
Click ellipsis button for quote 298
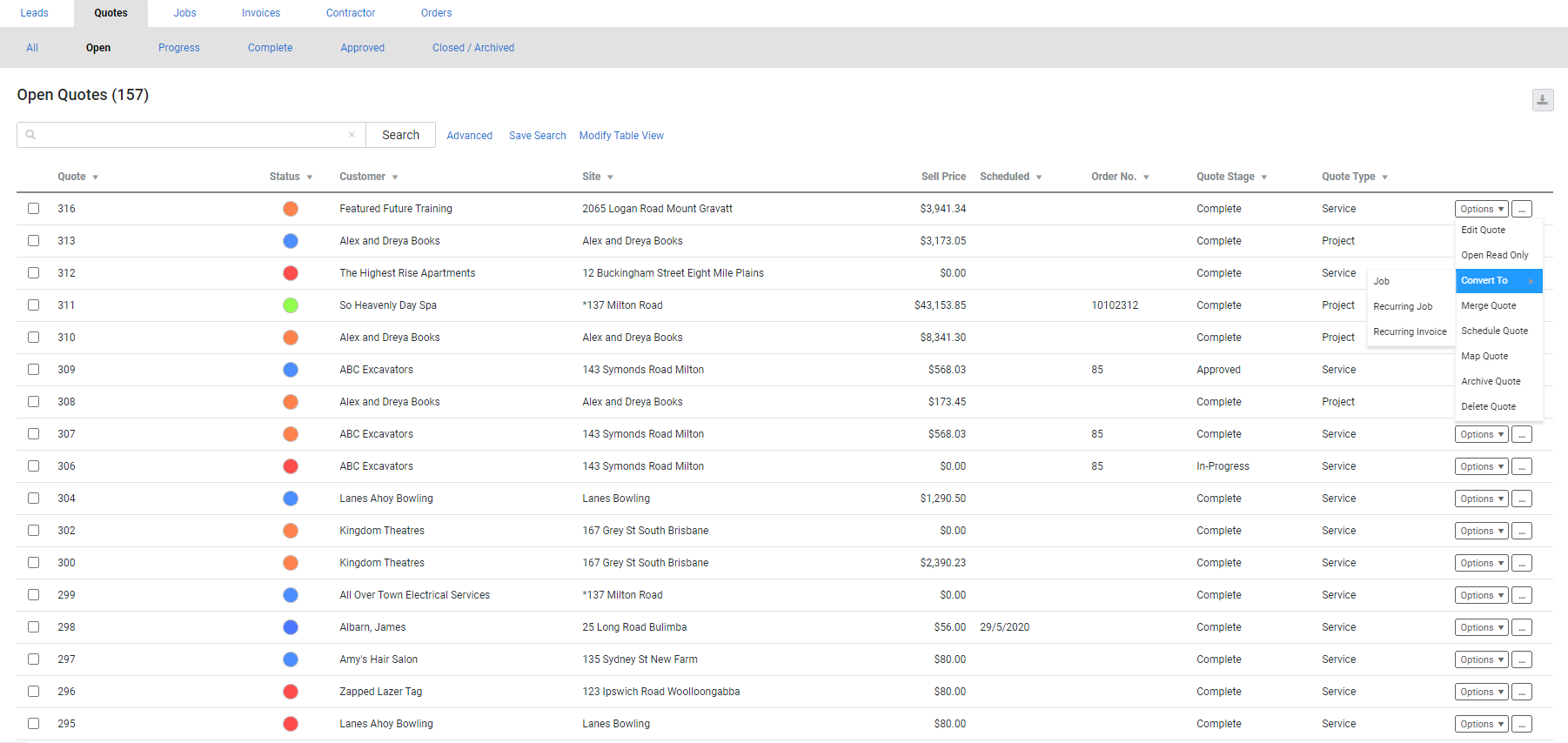pos(1521,627)
